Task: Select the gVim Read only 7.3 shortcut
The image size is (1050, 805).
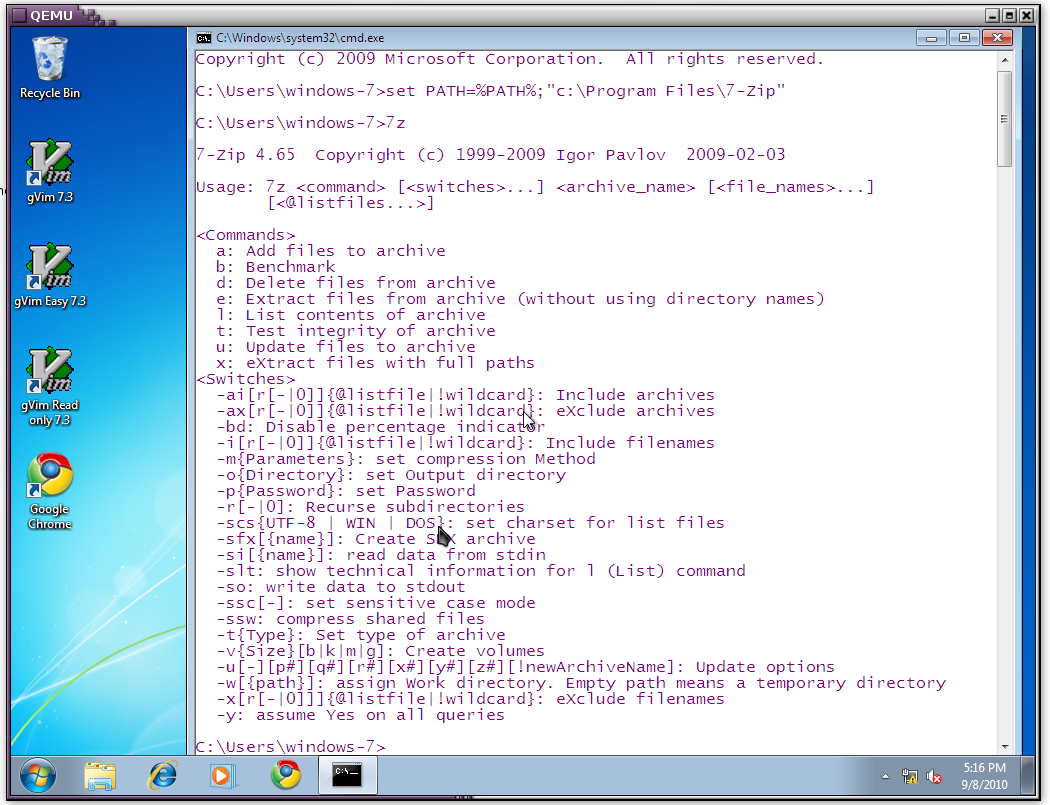Action: point(50,378)
